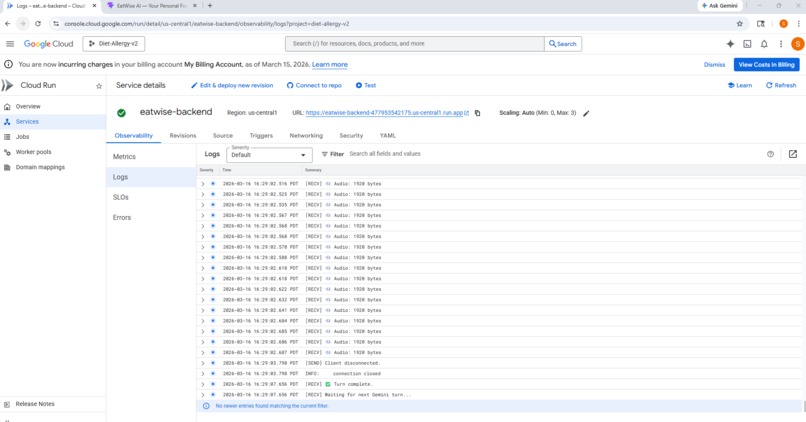Select Metrics in observability sidebar

(124, 157)
